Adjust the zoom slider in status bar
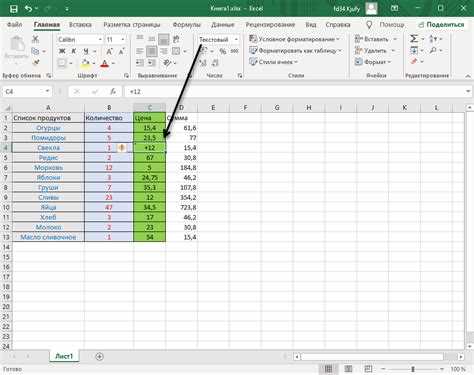The width and height of the screenshot is (474, 375). tap(413, 369)
